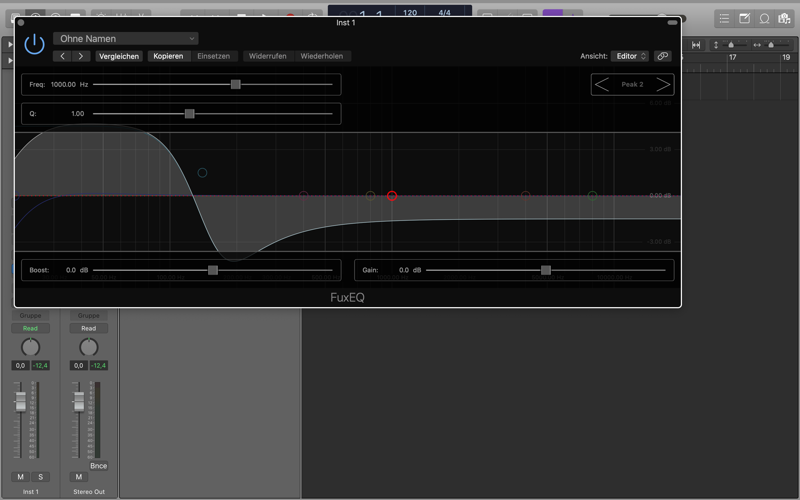Click the bright red EQ band node

(392, 196)
